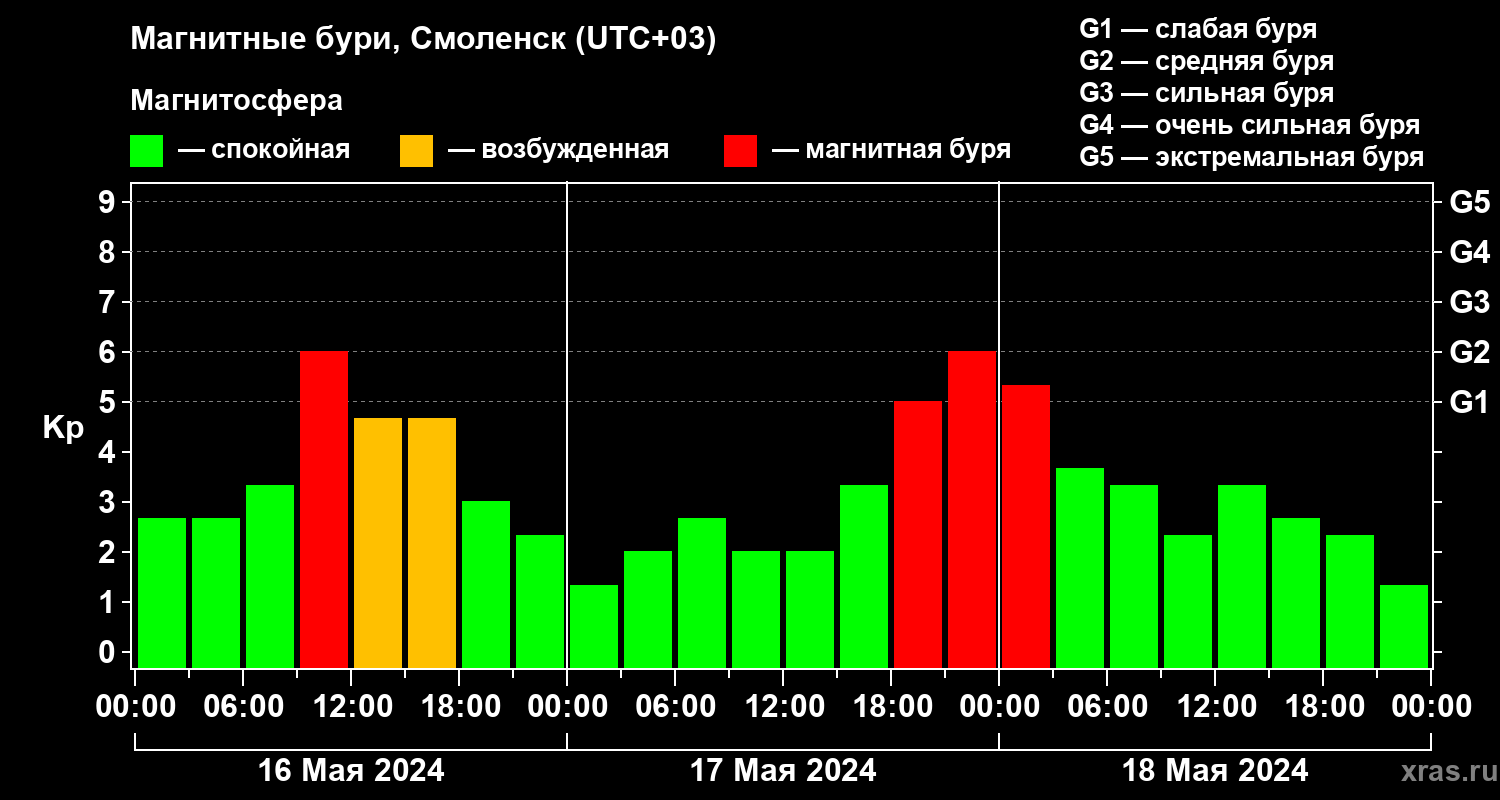Click the green 15:00–18:00 bar on 17 May
This screenshot has width=1500, height=800.
[864, 577]
